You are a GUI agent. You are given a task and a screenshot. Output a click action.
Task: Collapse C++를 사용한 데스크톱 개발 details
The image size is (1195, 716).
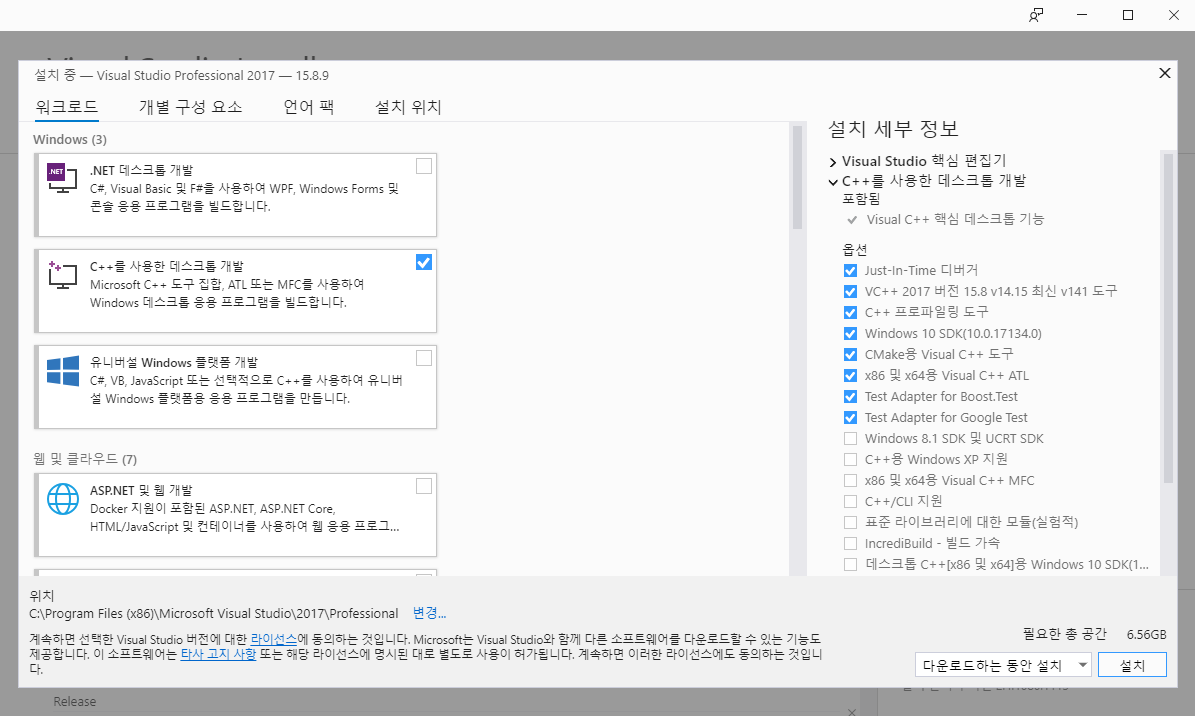point(833,181)
